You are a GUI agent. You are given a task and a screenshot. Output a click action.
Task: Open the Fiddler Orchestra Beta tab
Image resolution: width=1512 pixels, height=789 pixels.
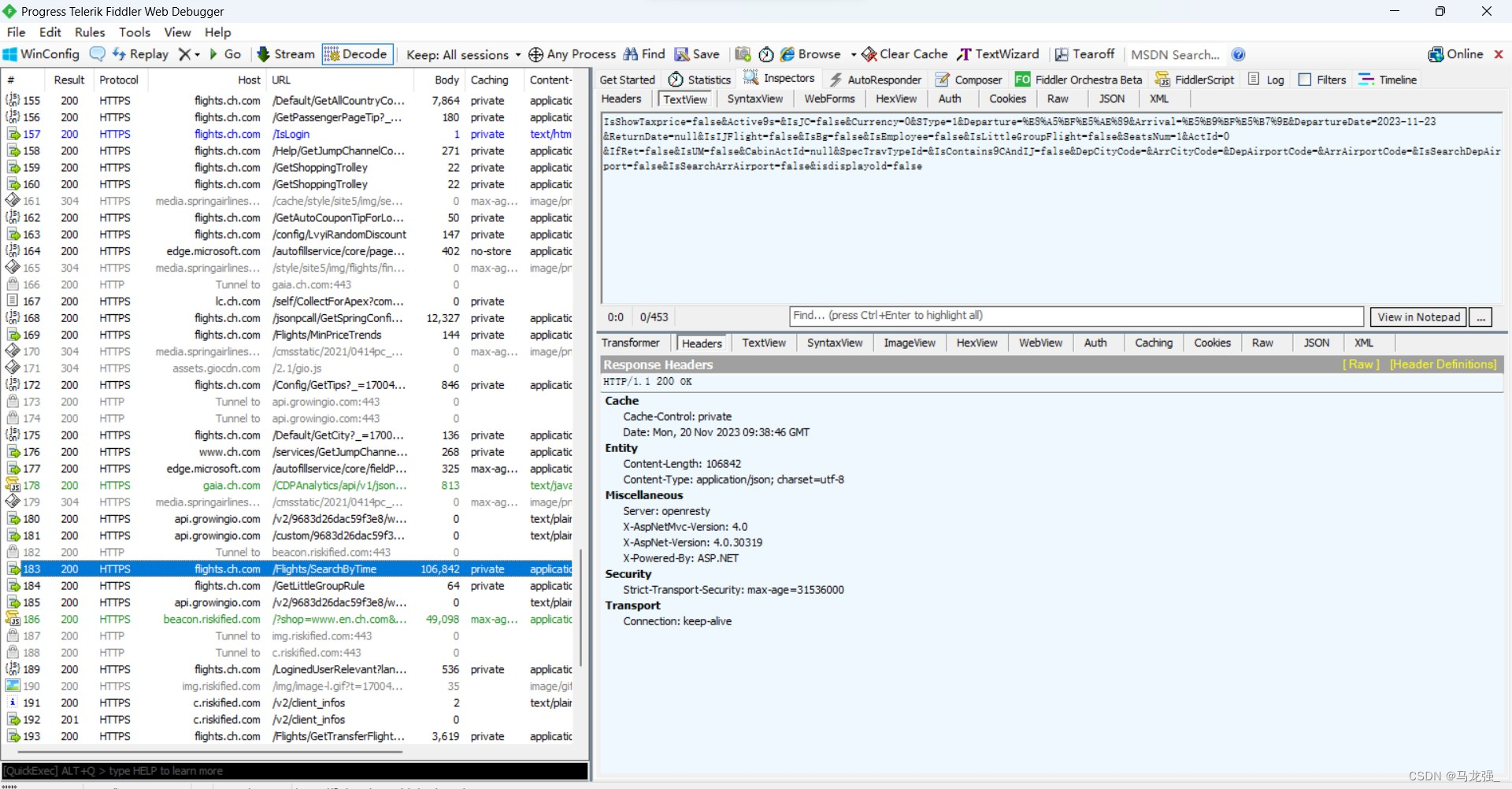point(1078,80)
